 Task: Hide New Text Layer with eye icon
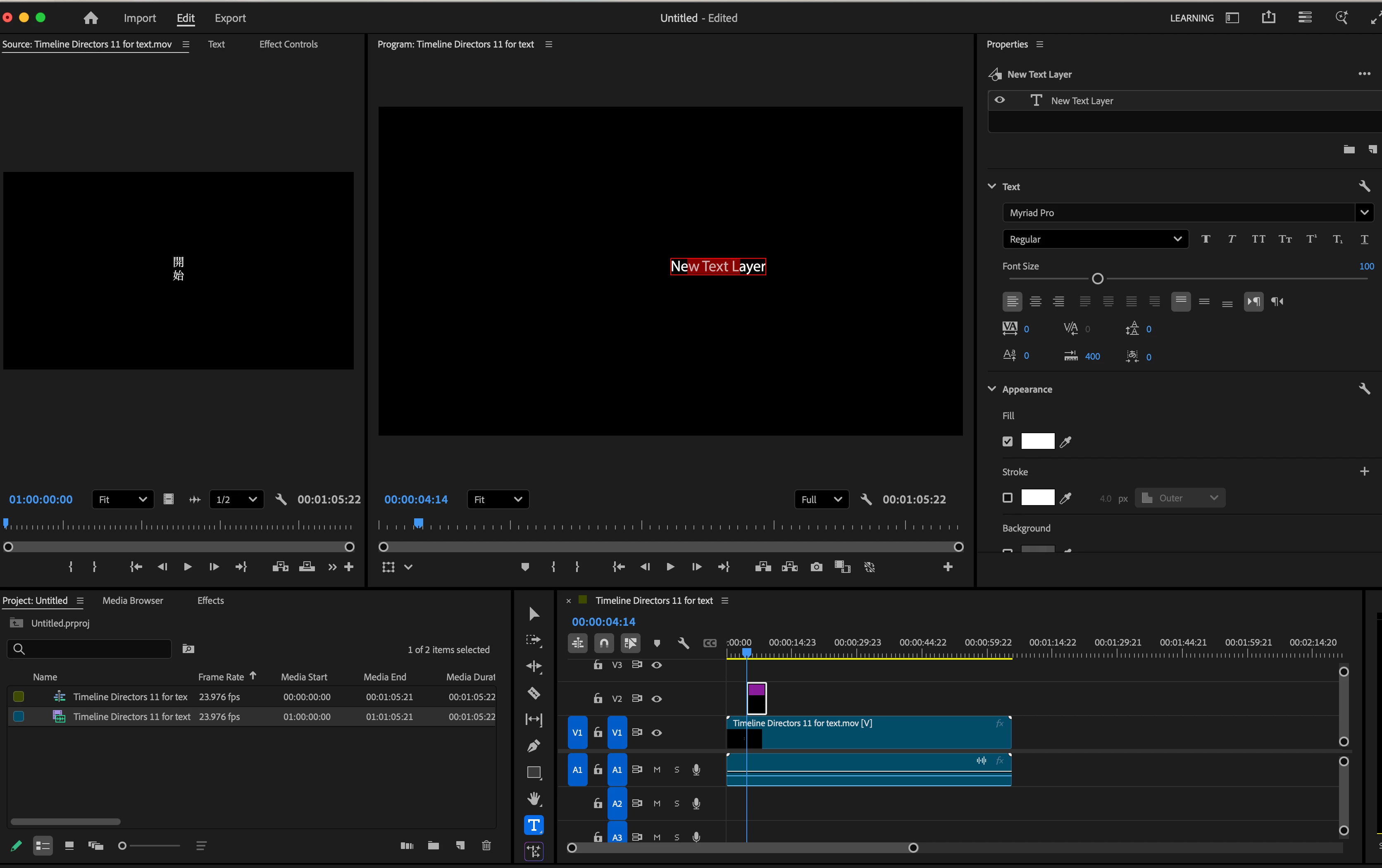coord(1000,100)
